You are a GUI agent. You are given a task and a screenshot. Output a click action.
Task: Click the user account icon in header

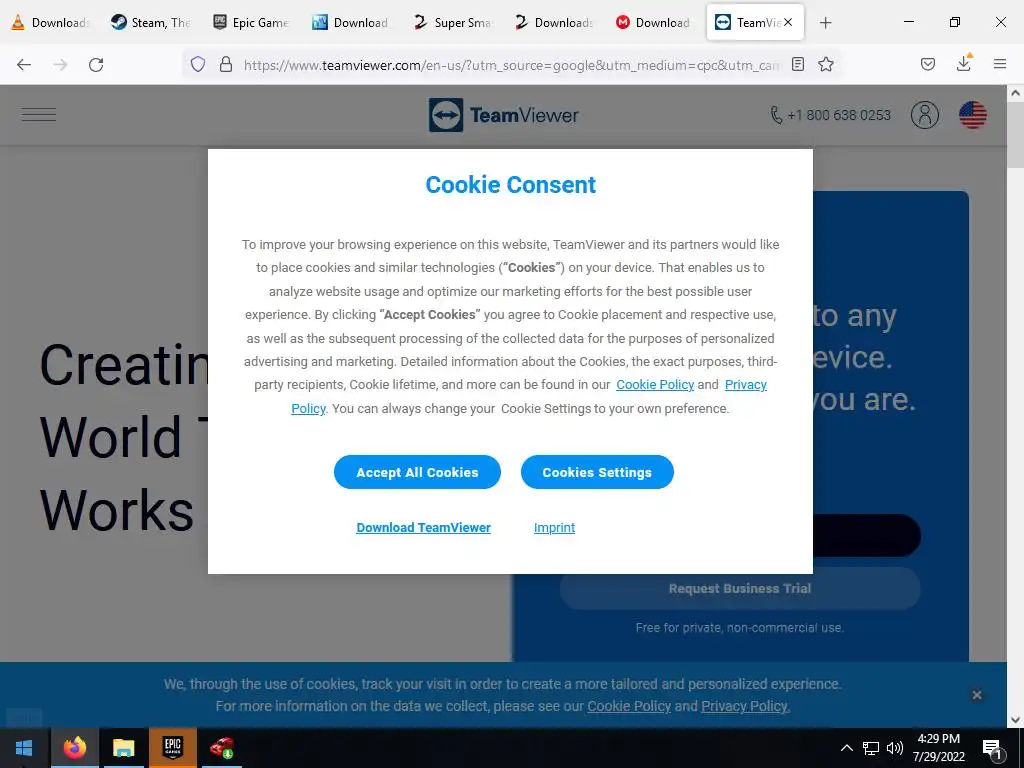point(925,115)
